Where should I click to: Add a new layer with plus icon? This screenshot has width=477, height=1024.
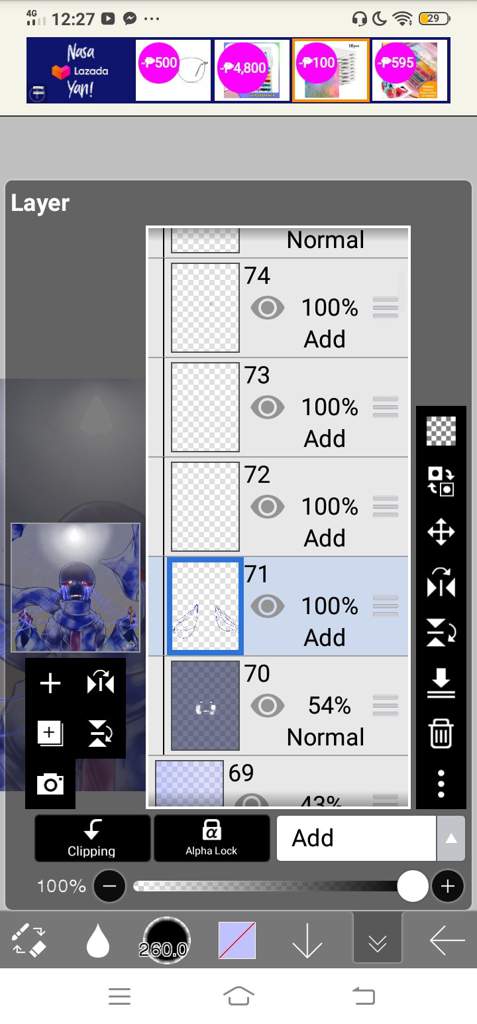coord(50,684)
